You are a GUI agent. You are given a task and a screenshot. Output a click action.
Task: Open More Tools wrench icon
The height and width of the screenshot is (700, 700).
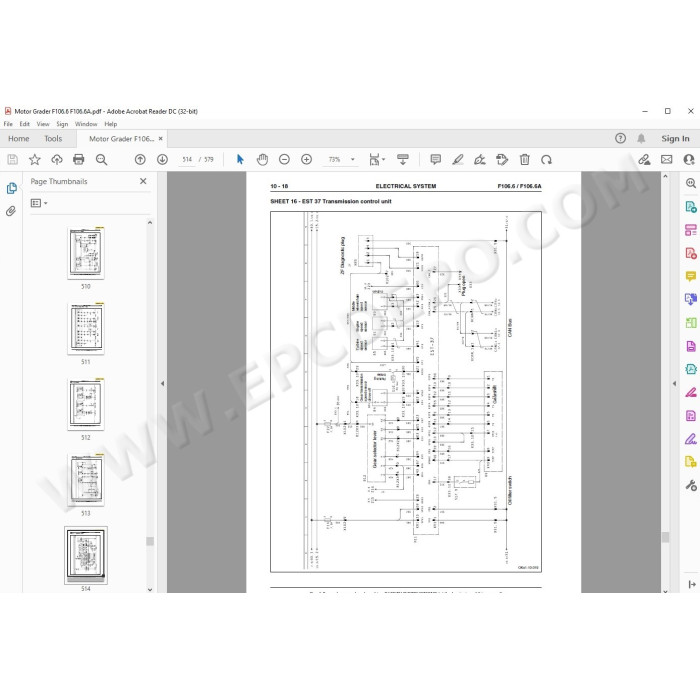[x=691, y=485]
